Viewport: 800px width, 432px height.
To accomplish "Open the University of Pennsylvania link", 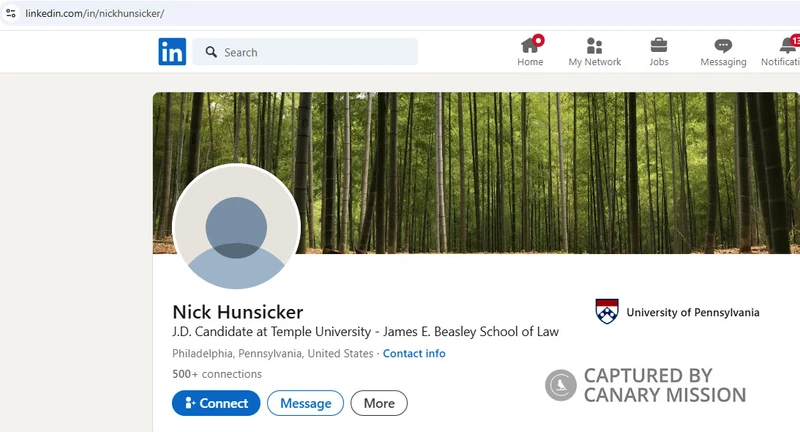I will point(678,312).
